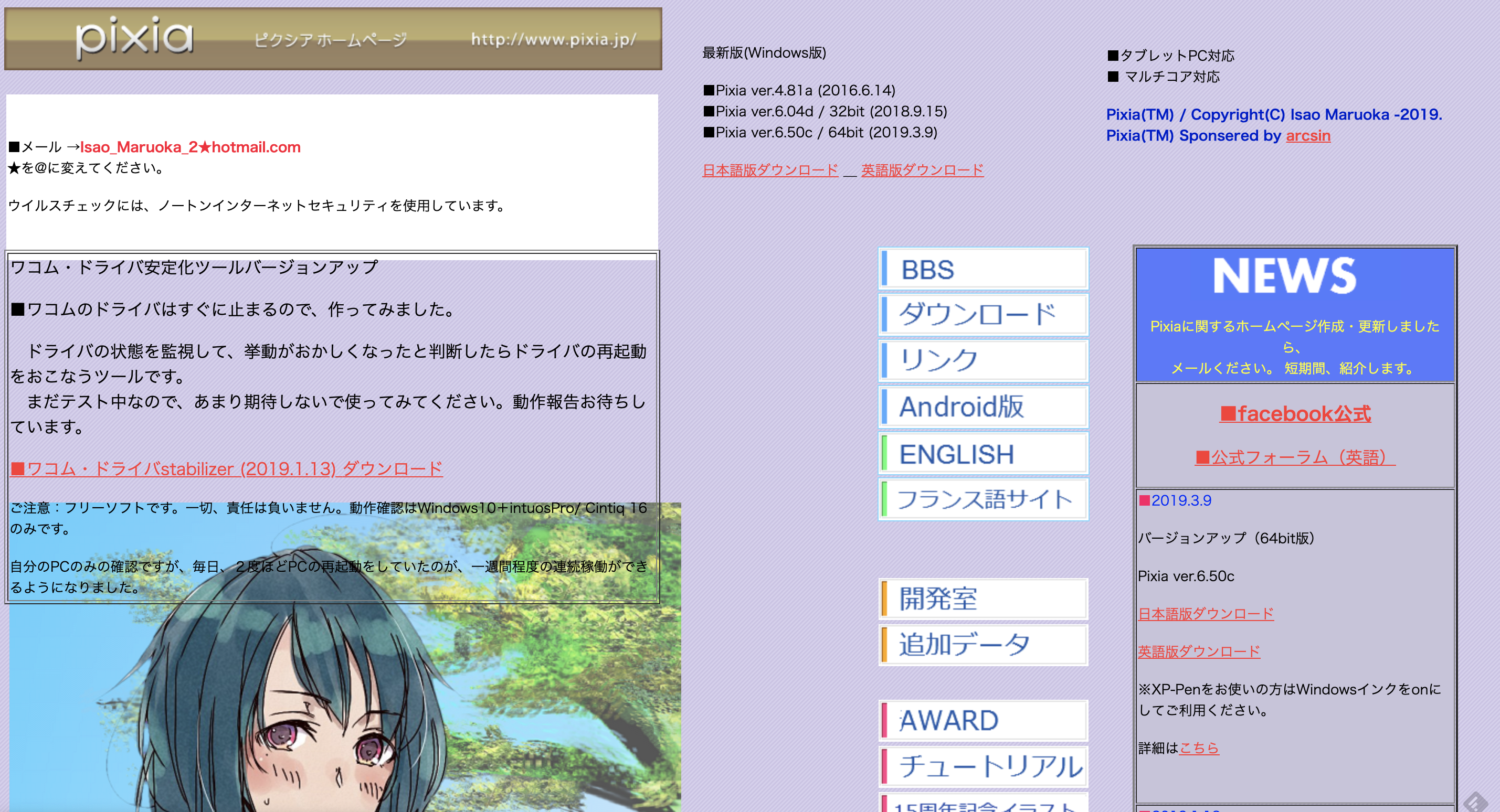
Task: Download the ワコム・ドライバstabilizer tool
Action: pyautogui.click(x=227, y=468)
